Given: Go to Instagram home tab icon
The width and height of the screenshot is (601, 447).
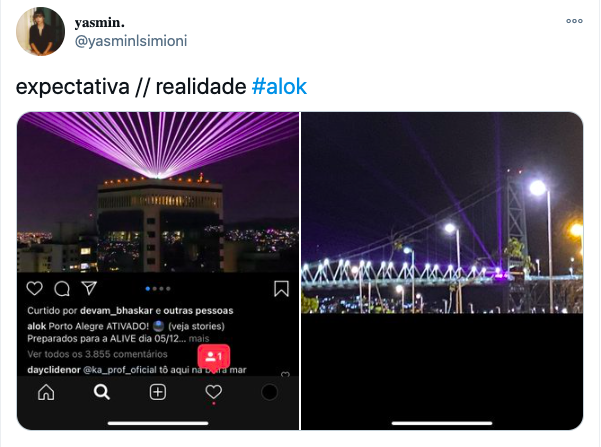Looking at the screenshot, I should pyautogui.click(x=46, y=392).
